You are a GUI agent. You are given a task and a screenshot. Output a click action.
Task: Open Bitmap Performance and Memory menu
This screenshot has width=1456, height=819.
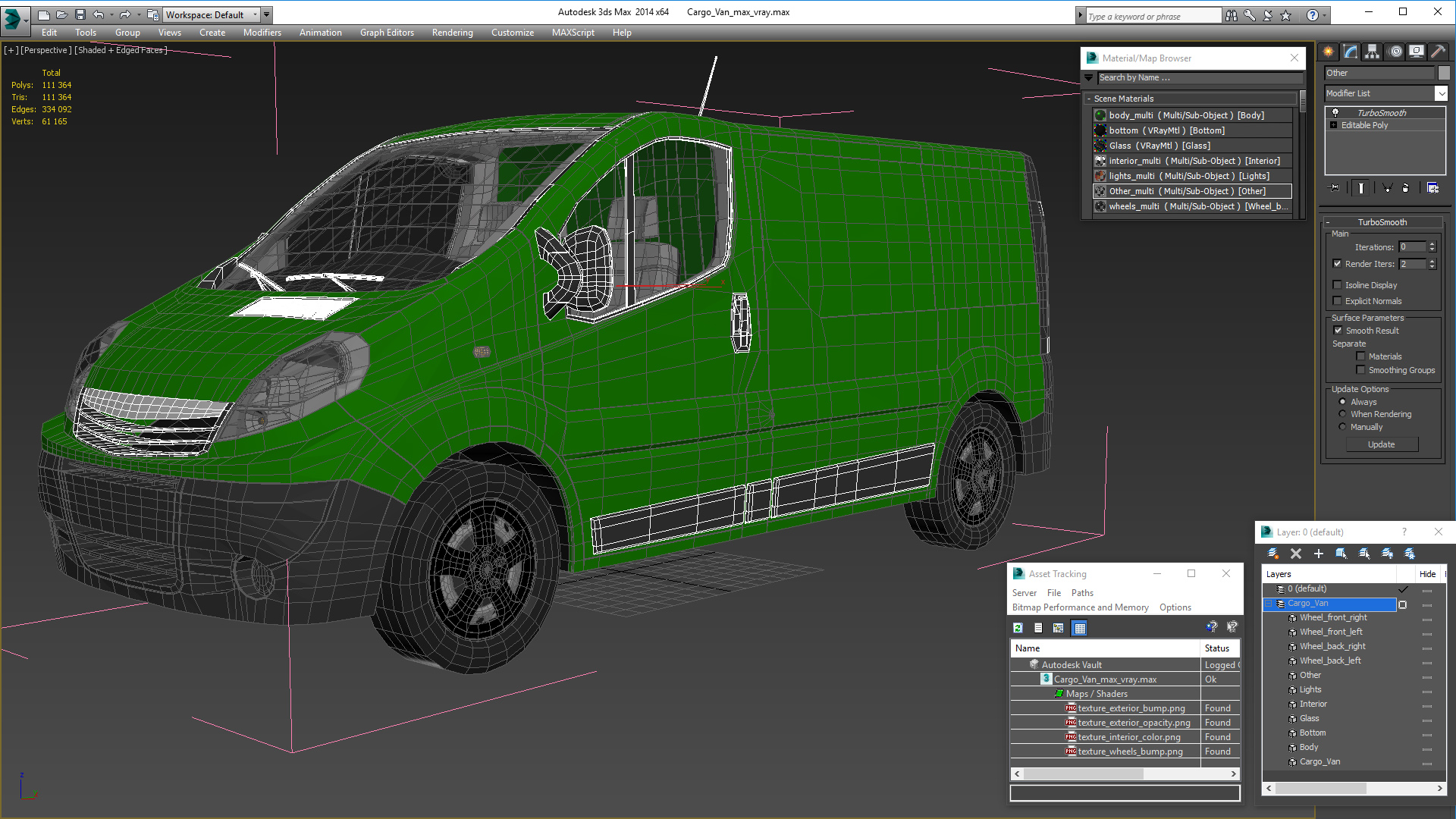(x=1080, y=607)
